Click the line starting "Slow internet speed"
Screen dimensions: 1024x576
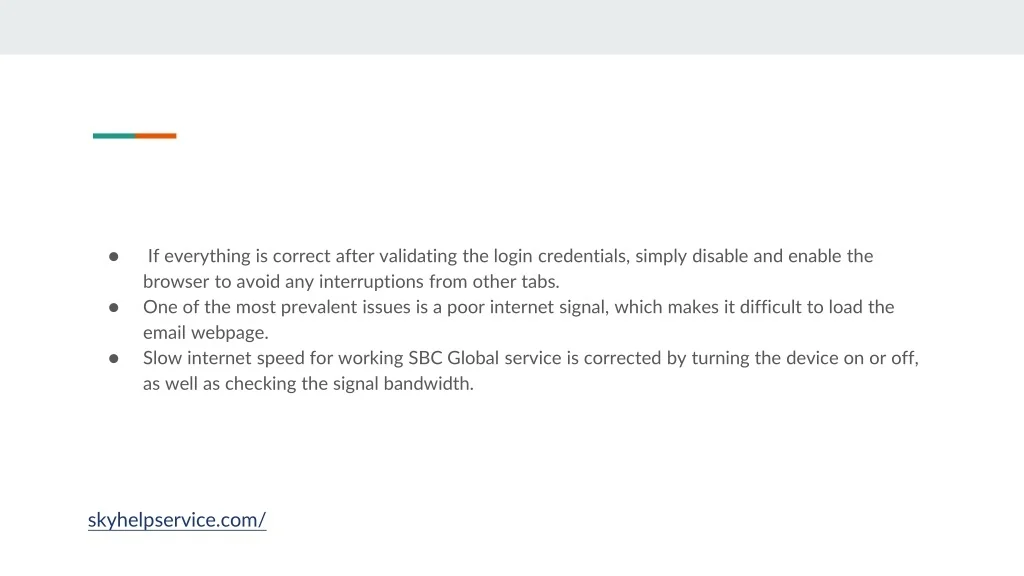[530, 358]
